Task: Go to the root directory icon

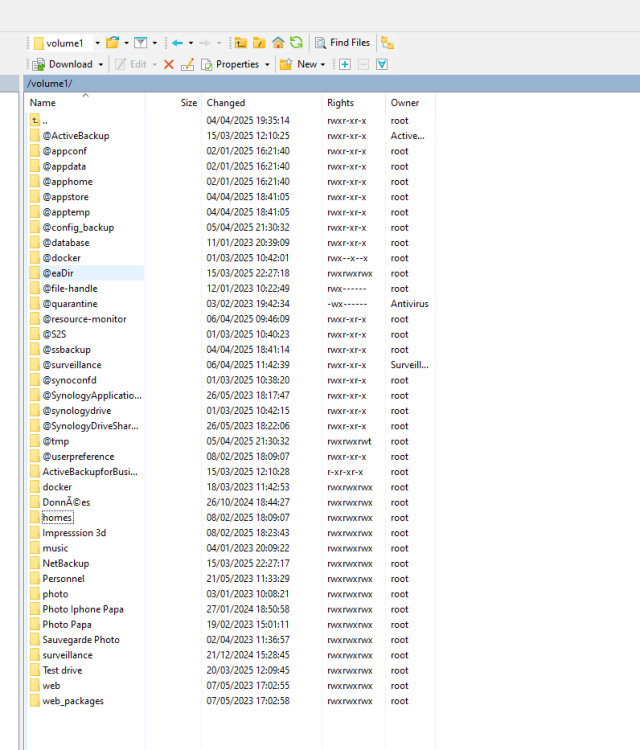Action: [259, 43]
